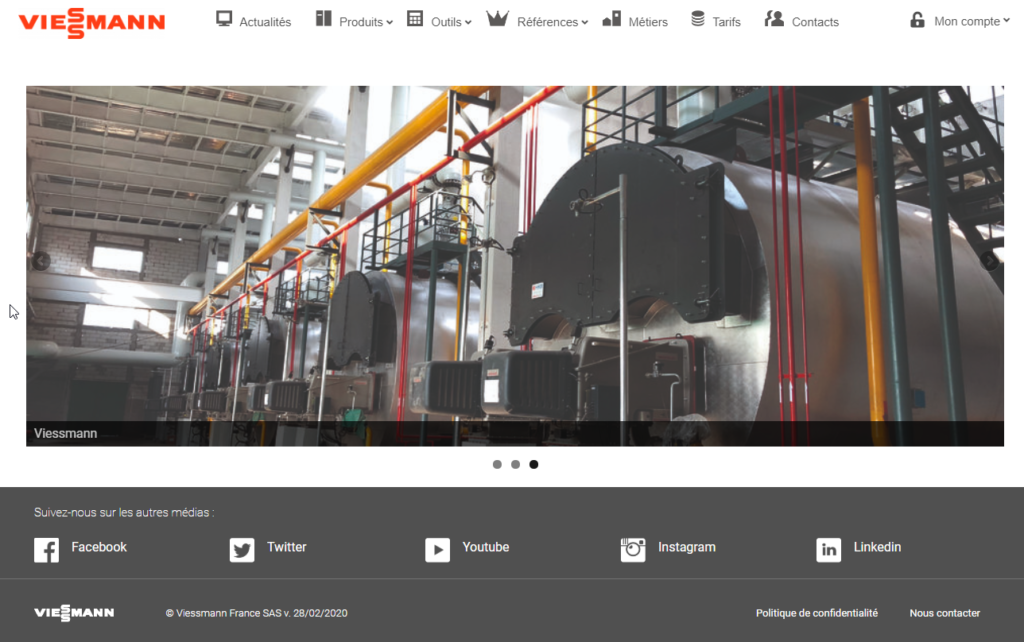Screen dimensions: 1024x642
Task: Open the Instagram camera icon
Action: pos(633,549)
